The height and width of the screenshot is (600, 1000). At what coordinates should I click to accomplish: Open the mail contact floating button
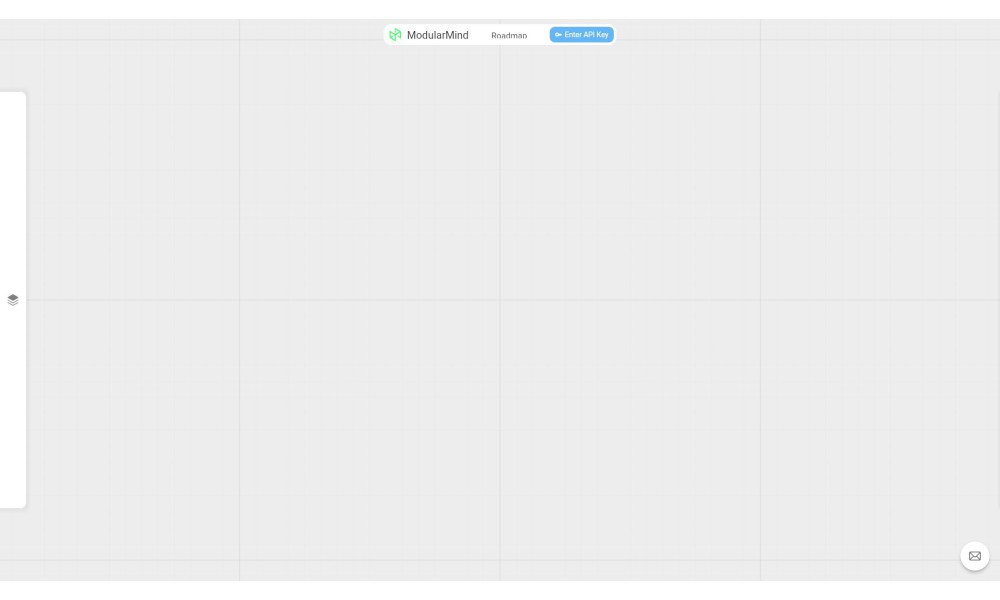pos(974,556)
